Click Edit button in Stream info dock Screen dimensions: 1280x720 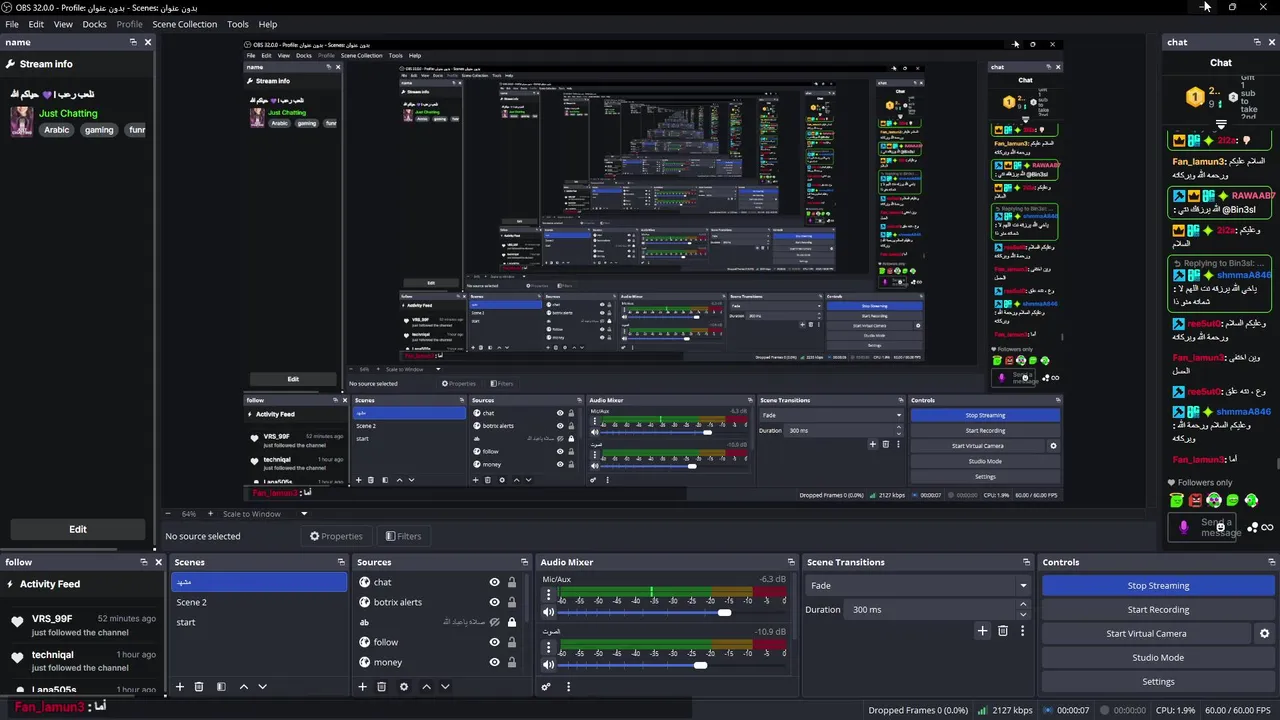point(78,529)
